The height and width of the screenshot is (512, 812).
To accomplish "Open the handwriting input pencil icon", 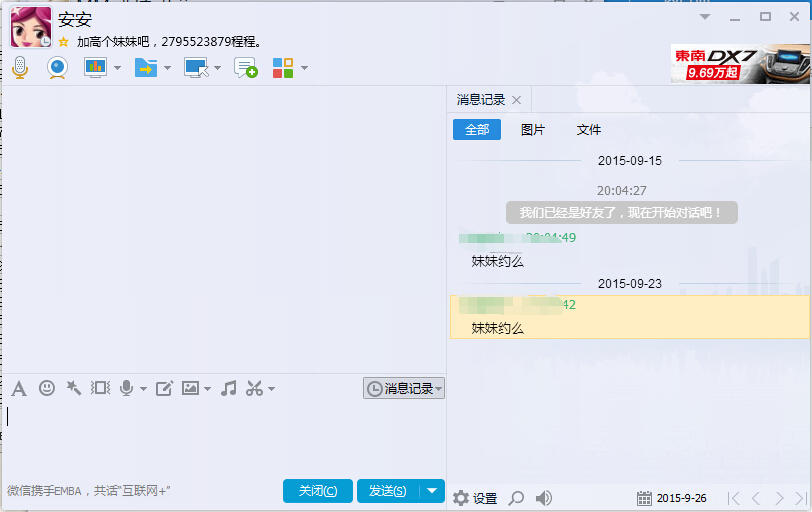I will [x=164, y=388].
